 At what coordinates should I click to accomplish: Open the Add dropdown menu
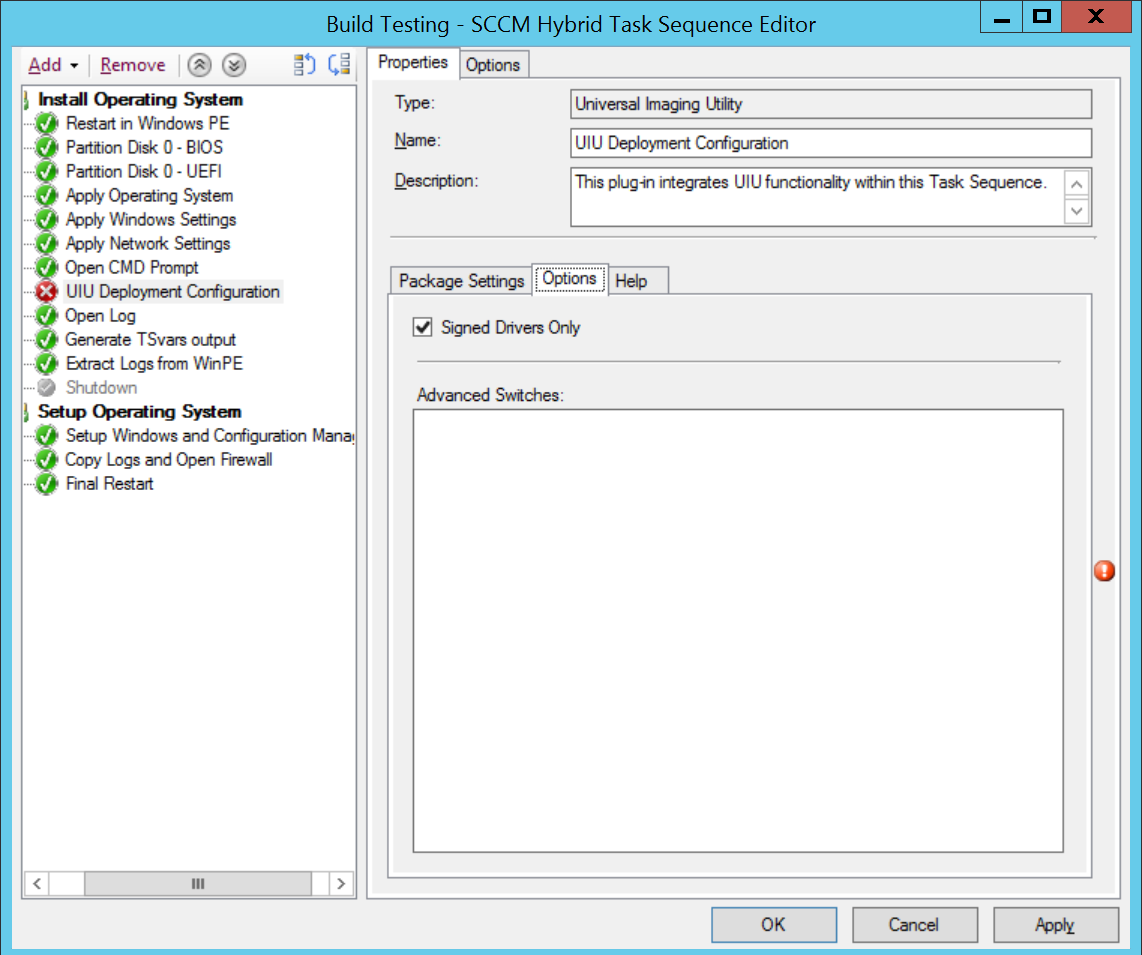(52, 65)
